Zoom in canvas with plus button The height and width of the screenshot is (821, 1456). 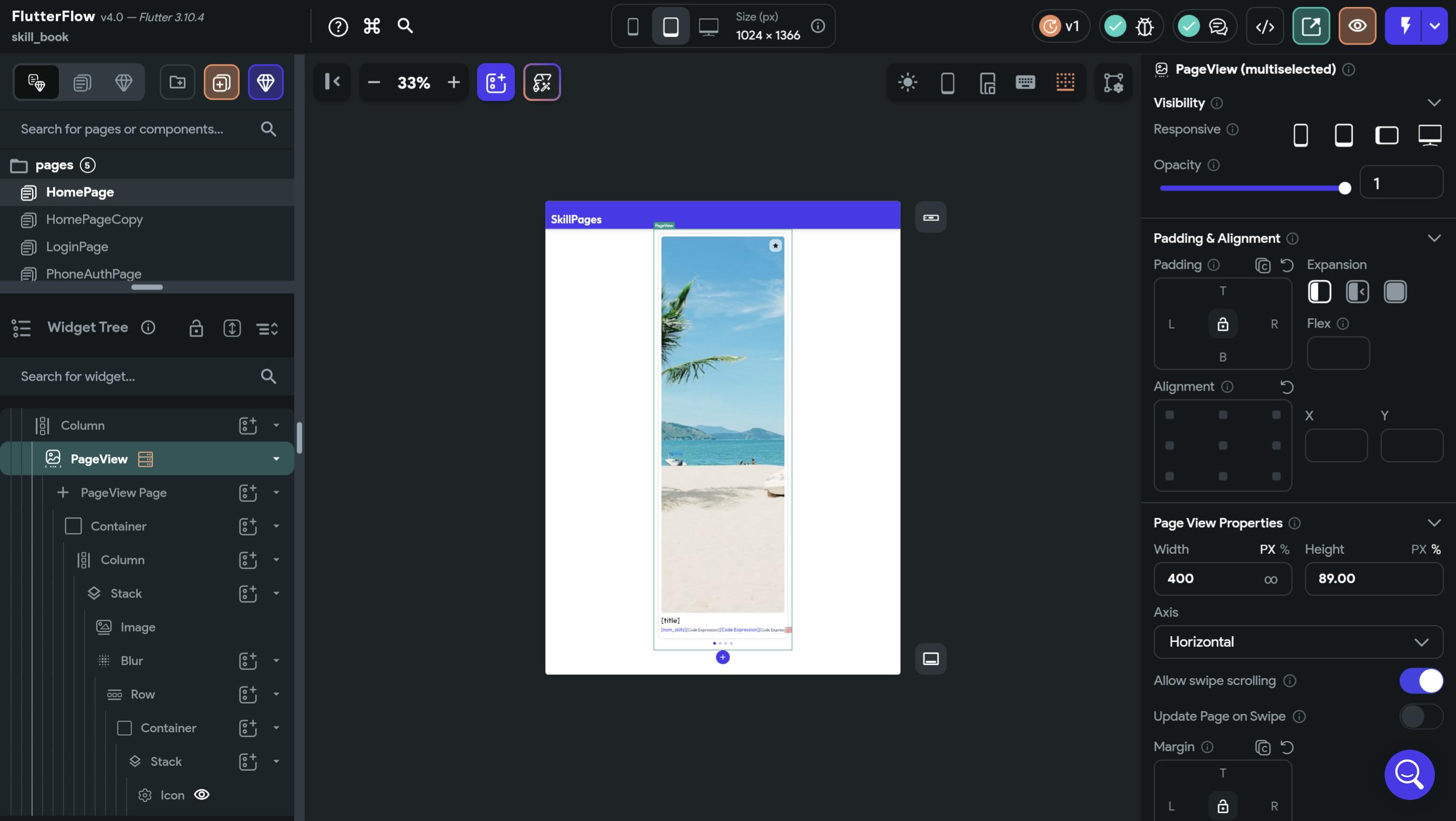pos(453,82)
